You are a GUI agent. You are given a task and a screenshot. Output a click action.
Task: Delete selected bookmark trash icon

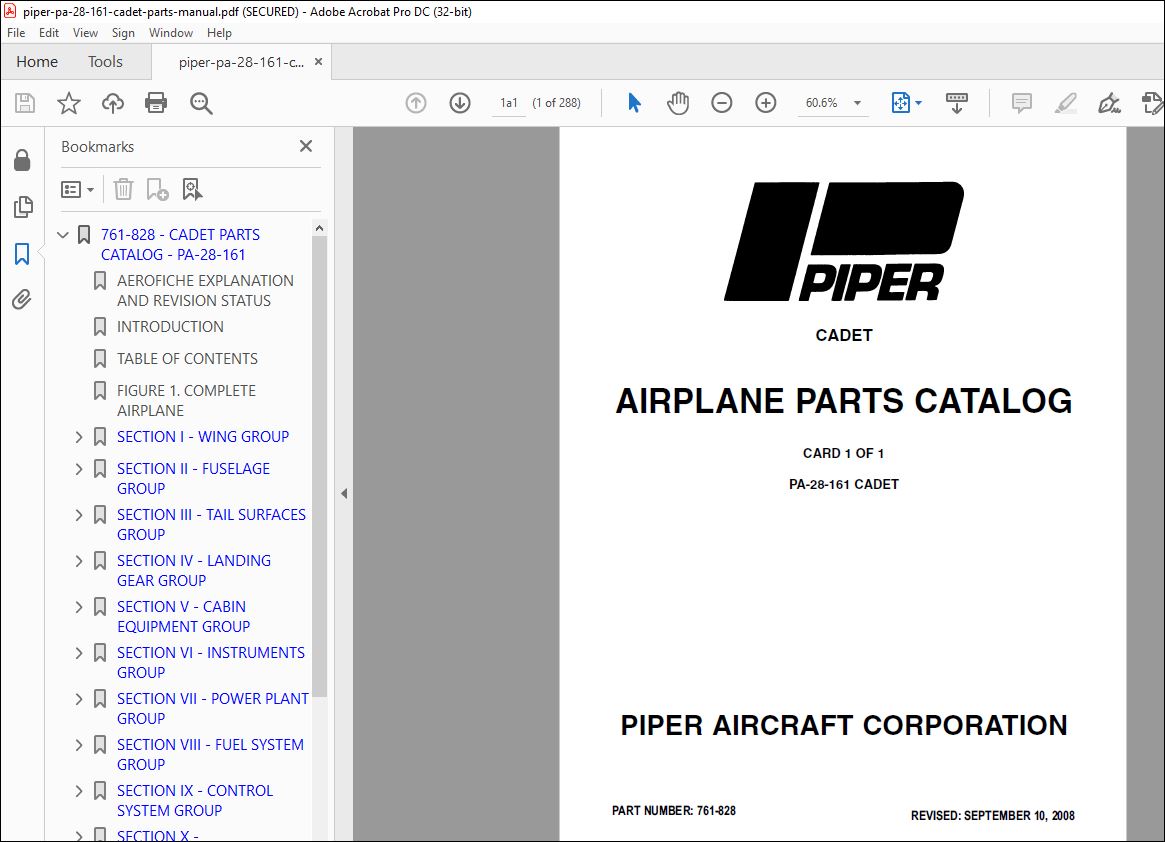[123, 190]
